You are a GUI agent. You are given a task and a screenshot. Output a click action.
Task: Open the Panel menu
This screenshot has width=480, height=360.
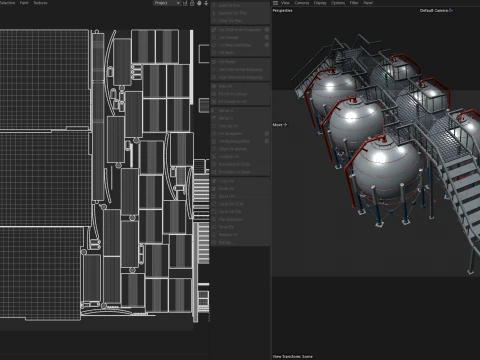[x=368, y=3]
